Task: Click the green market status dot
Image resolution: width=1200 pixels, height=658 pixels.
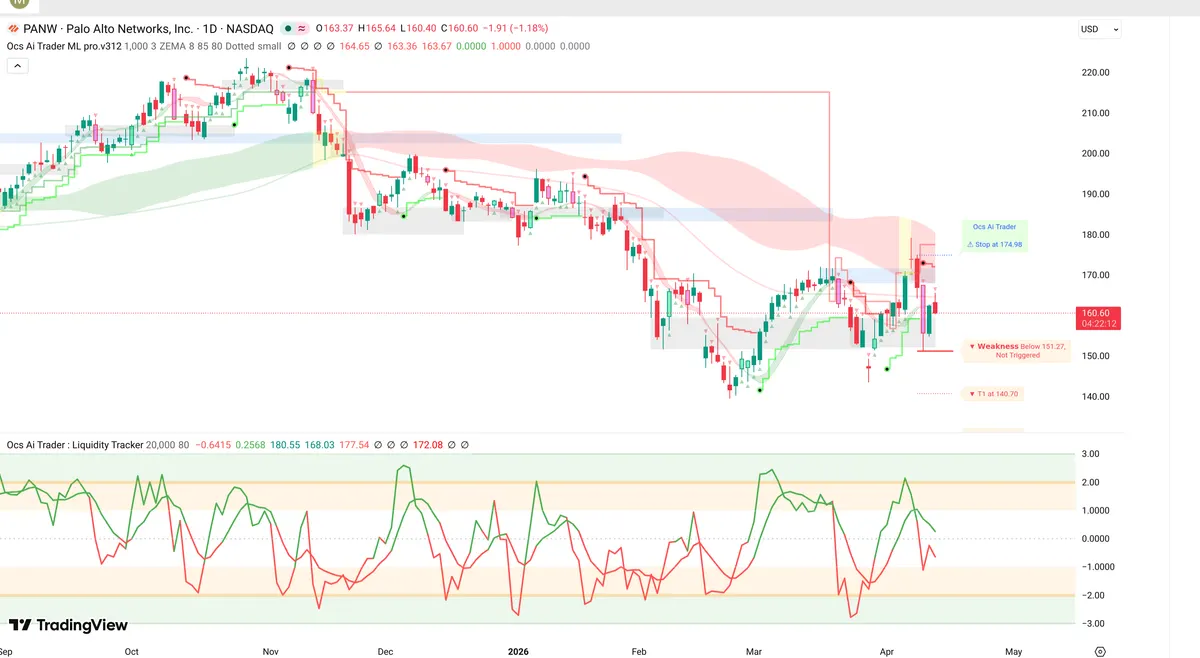Action: coord(288,29)
